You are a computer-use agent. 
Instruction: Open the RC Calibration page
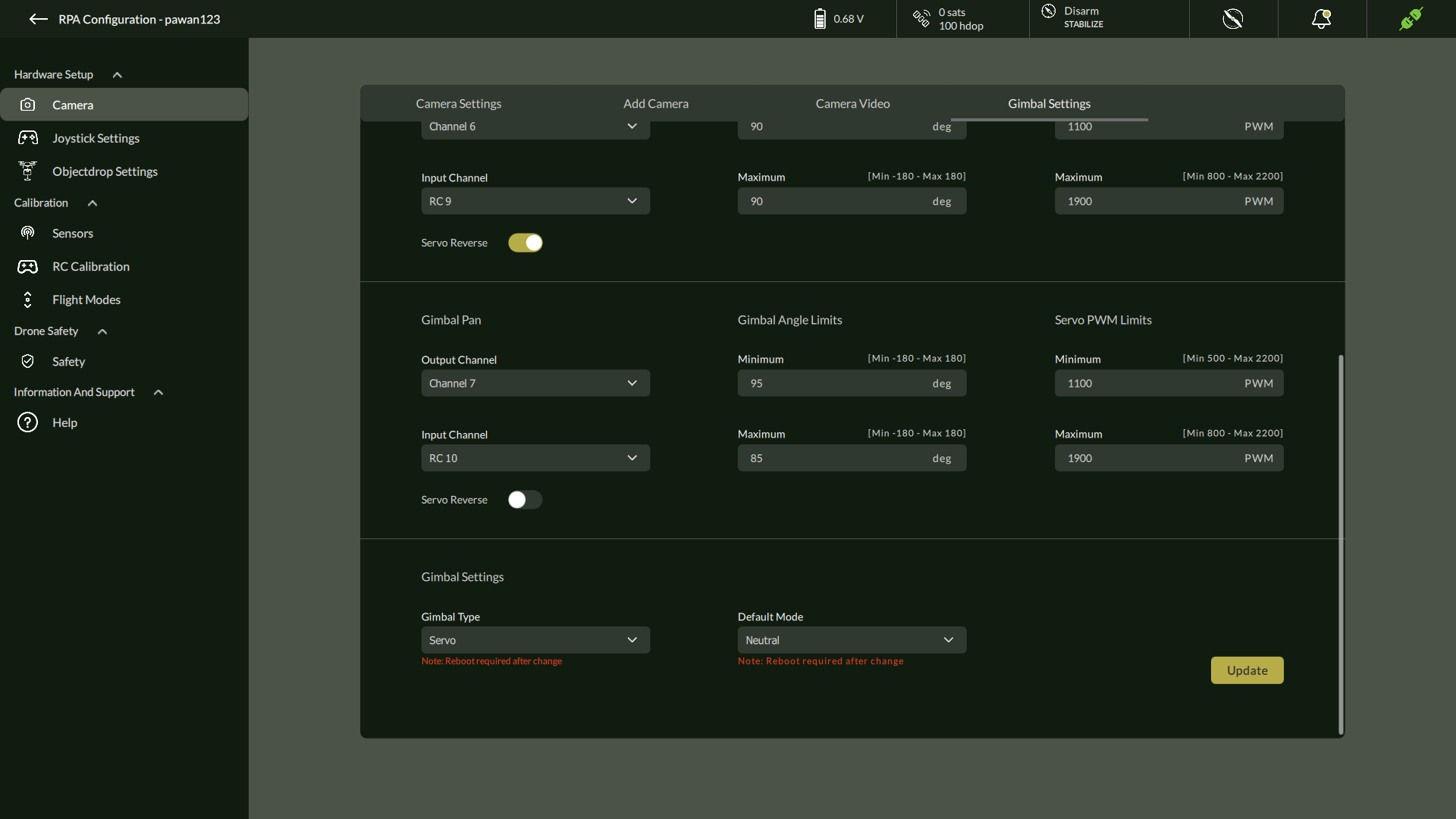click(124, 266)
